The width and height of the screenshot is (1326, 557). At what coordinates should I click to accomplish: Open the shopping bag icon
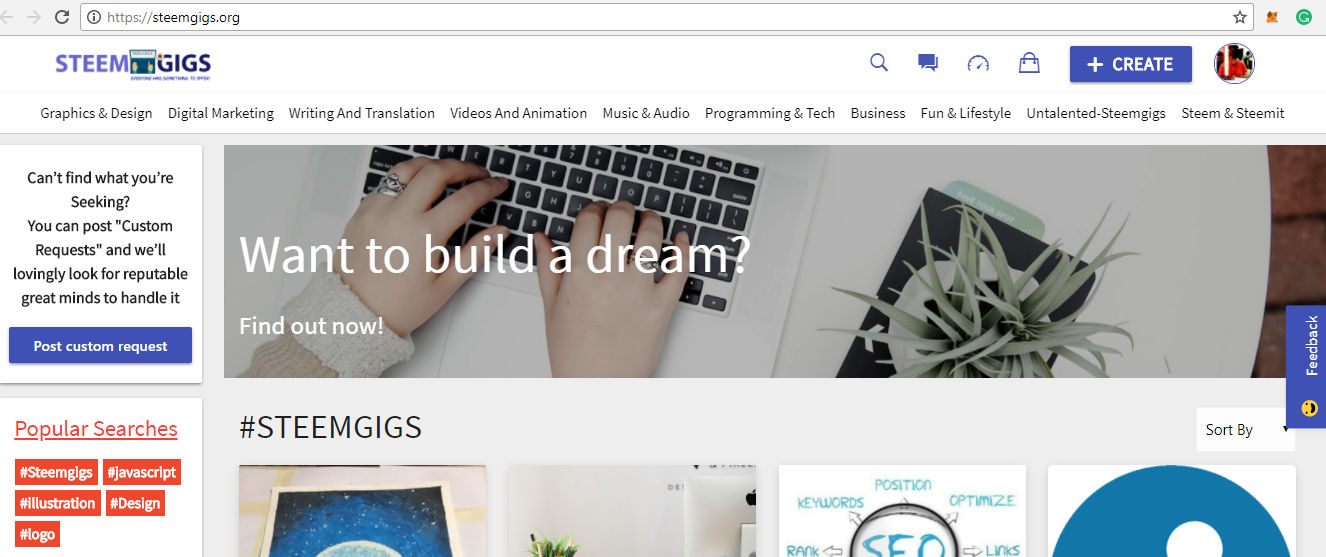click(1029, 63)
